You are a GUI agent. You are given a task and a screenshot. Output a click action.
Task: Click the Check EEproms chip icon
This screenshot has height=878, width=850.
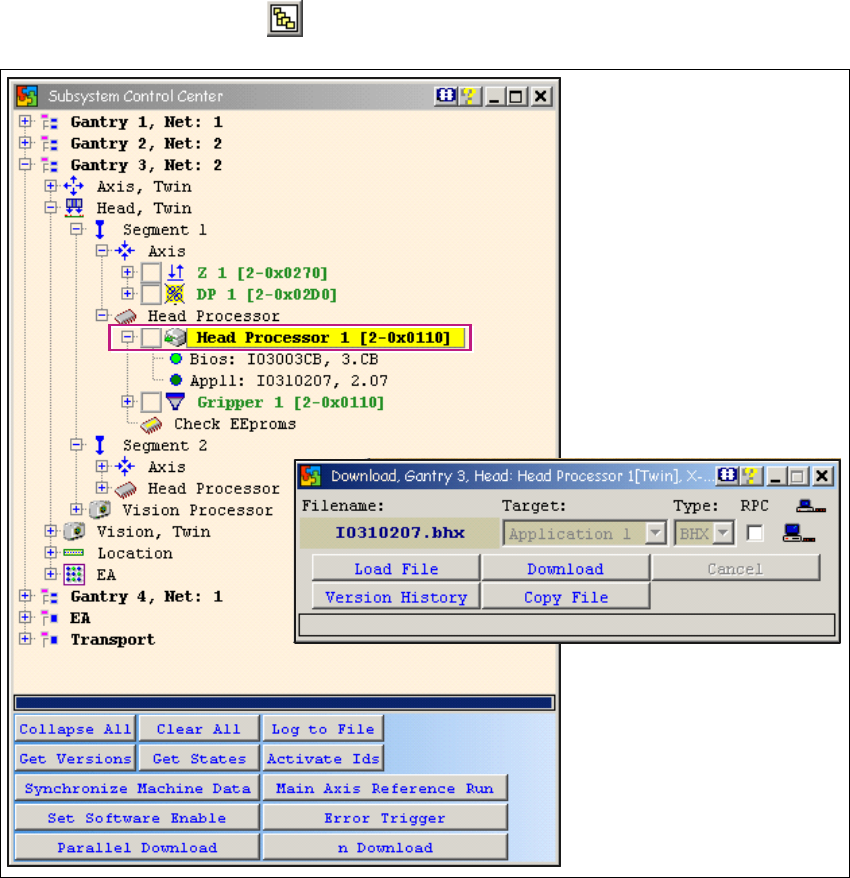[151, 425]
